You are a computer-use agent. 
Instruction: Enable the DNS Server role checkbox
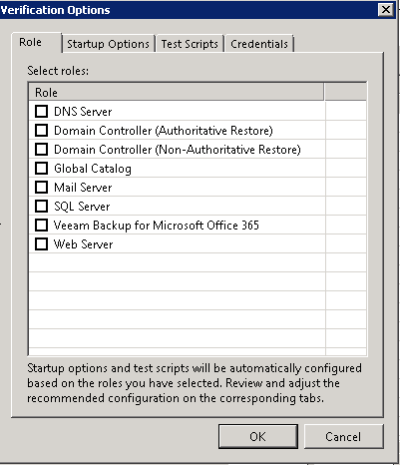click(41, 111)
